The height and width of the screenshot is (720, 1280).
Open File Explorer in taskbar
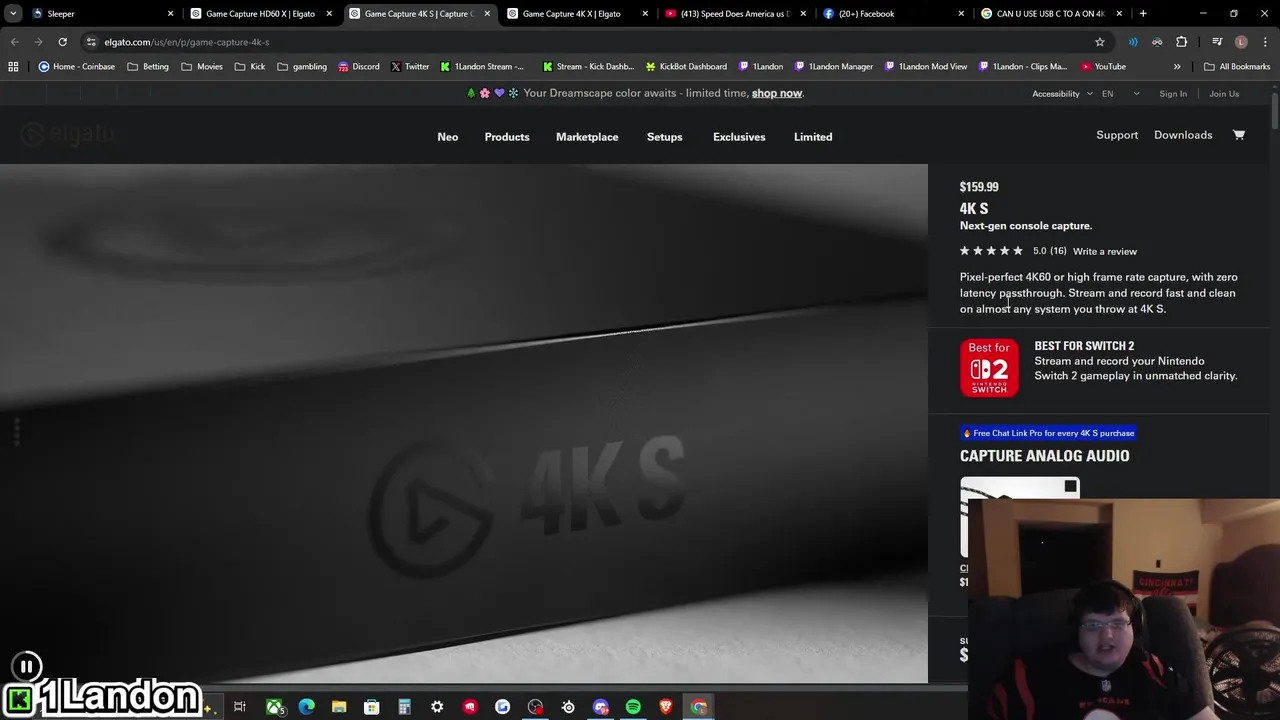click(339, 707)
